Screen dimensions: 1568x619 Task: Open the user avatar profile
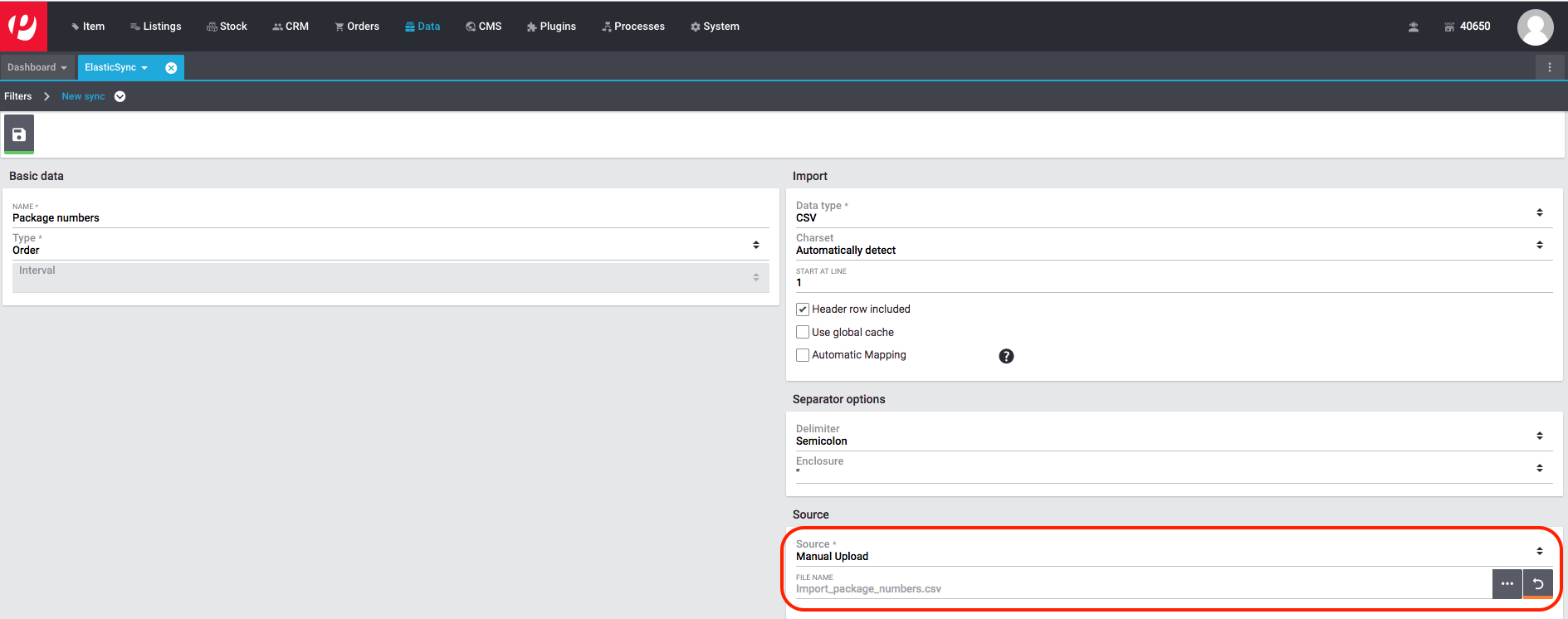1535,27
